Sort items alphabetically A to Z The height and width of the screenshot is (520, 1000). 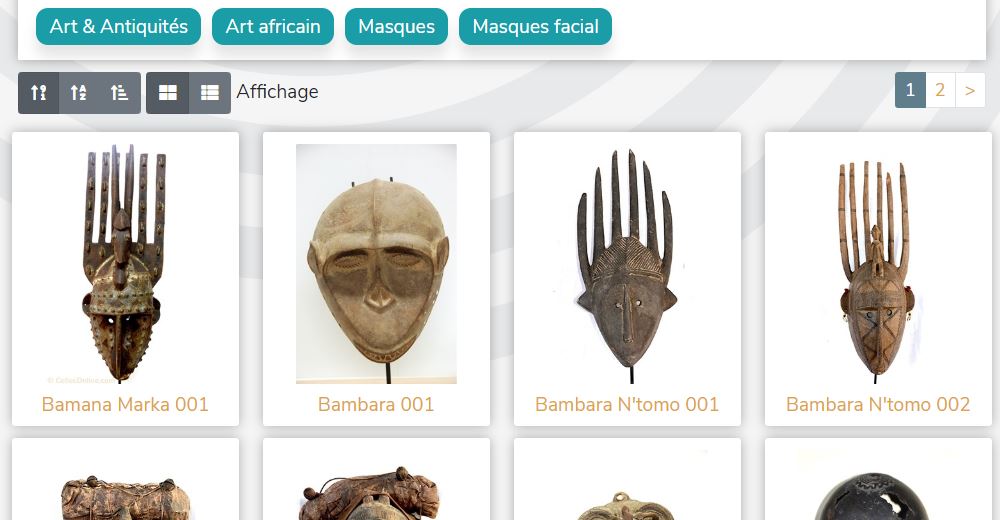pyautogui.click(x=78, y=93)
